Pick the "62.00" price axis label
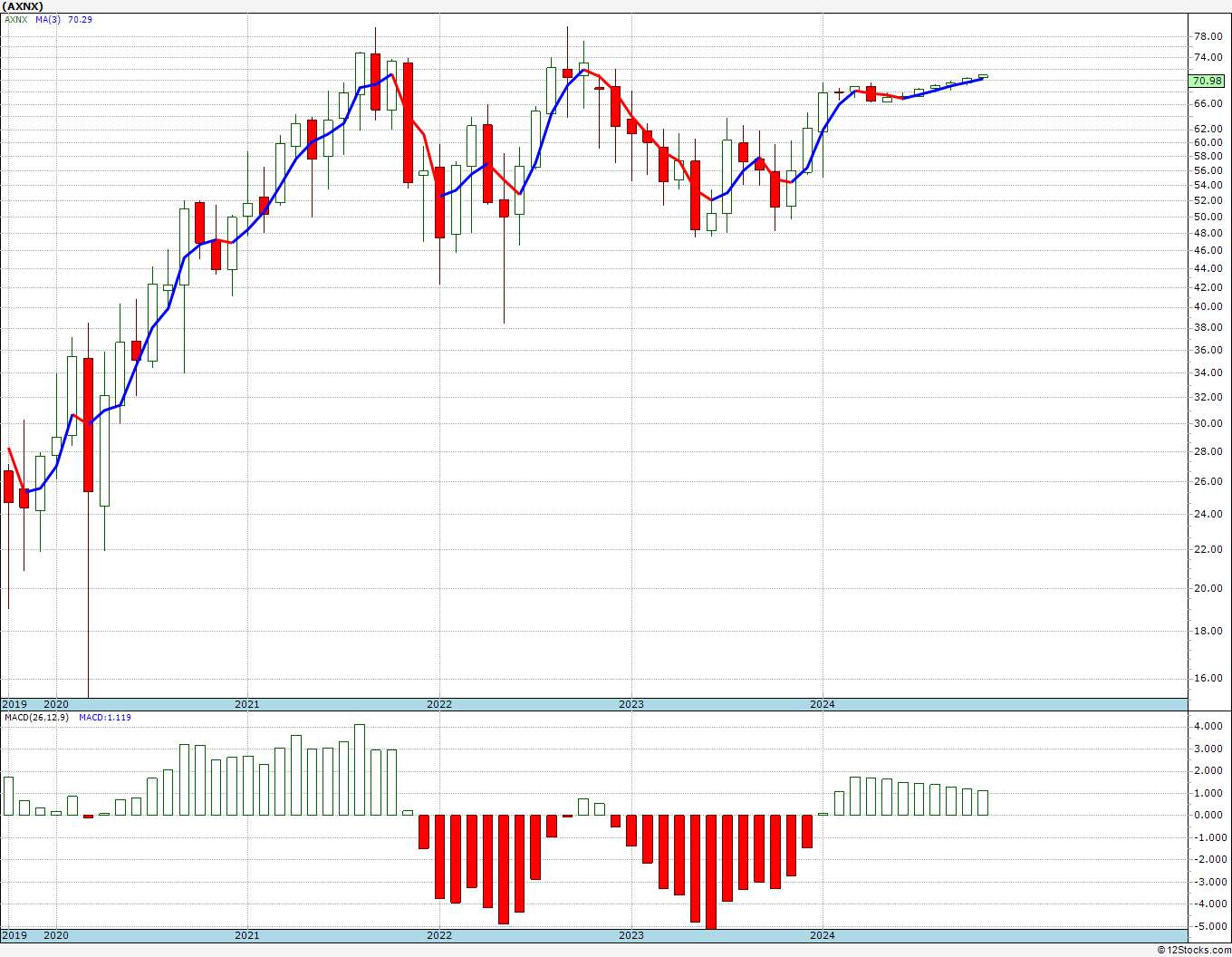Viewport: 1232px width, 957px height. coord(1208,129)
